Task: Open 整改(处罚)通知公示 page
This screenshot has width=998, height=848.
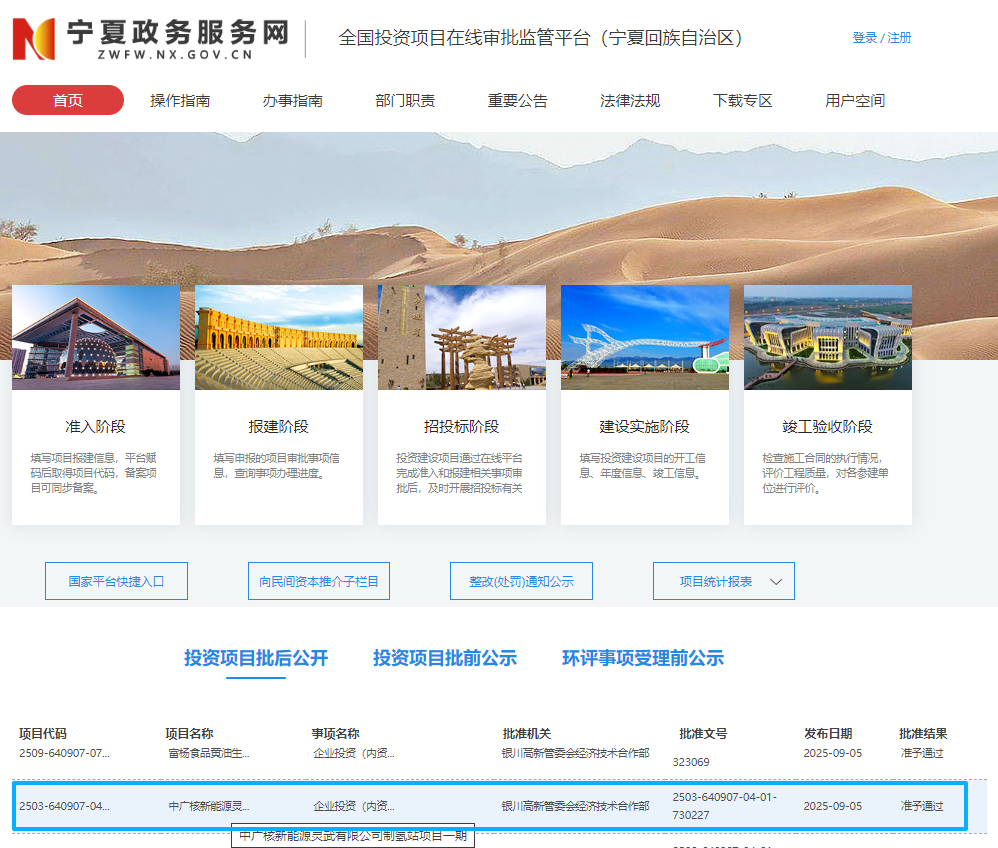Action: 520,581
